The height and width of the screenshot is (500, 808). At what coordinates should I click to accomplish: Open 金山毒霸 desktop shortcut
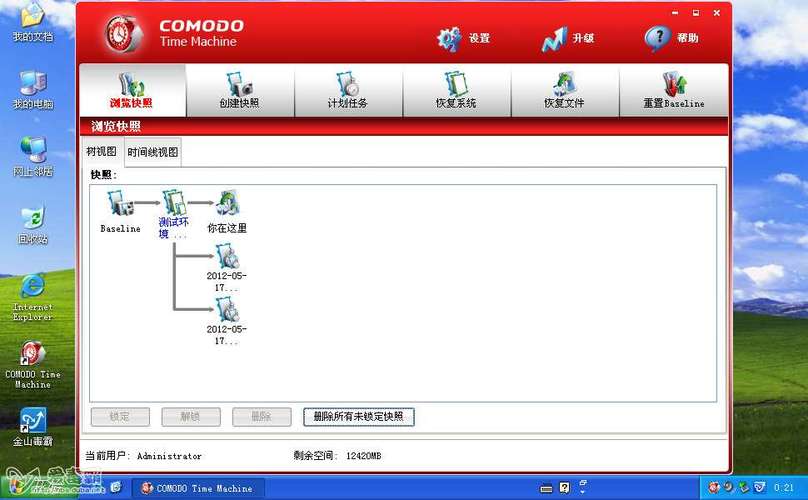tap(33, 427)
